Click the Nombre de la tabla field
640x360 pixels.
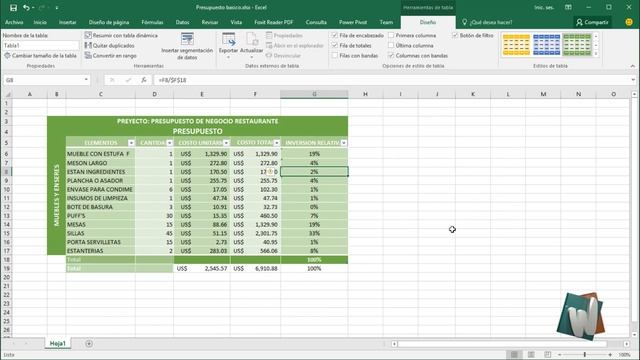click(40, 45)
